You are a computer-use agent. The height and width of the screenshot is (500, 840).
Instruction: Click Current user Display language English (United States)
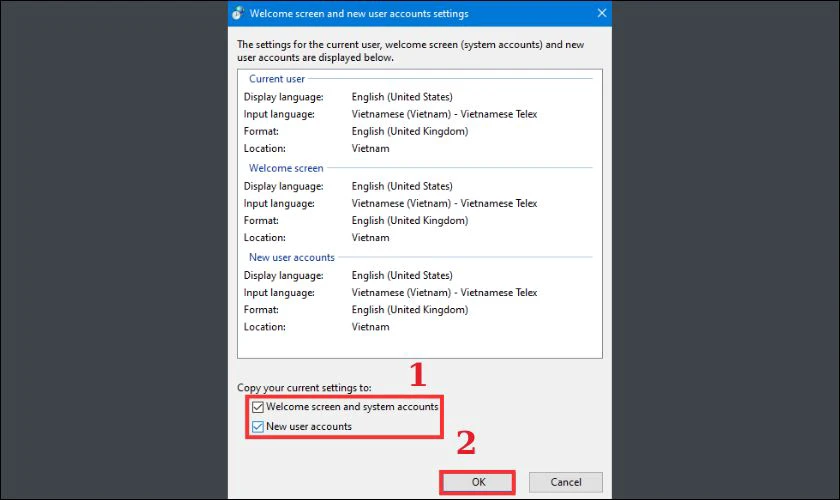[x=402, y=97]
